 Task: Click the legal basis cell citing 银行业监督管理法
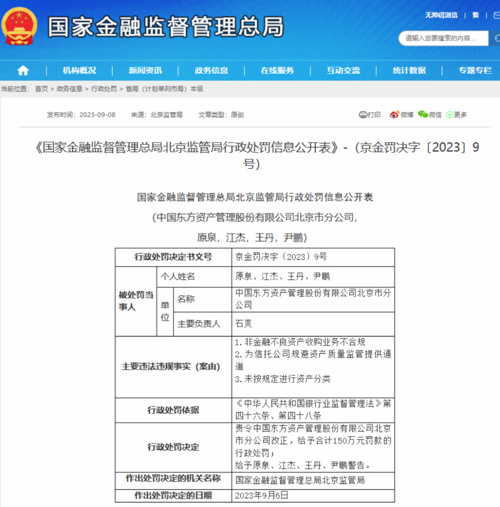tap(313, 410)
